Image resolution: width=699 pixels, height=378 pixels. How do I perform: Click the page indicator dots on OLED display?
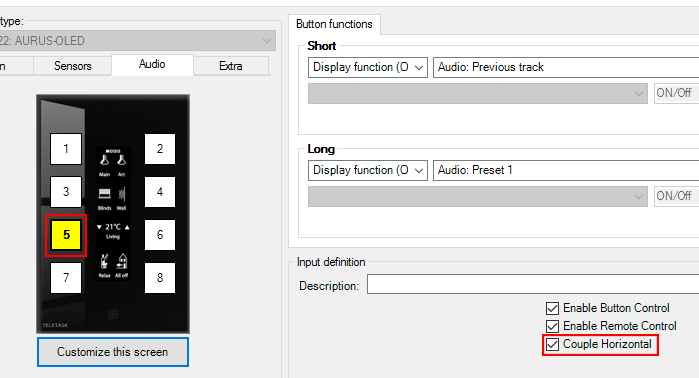pyautogui.click(x=113, y=151)
